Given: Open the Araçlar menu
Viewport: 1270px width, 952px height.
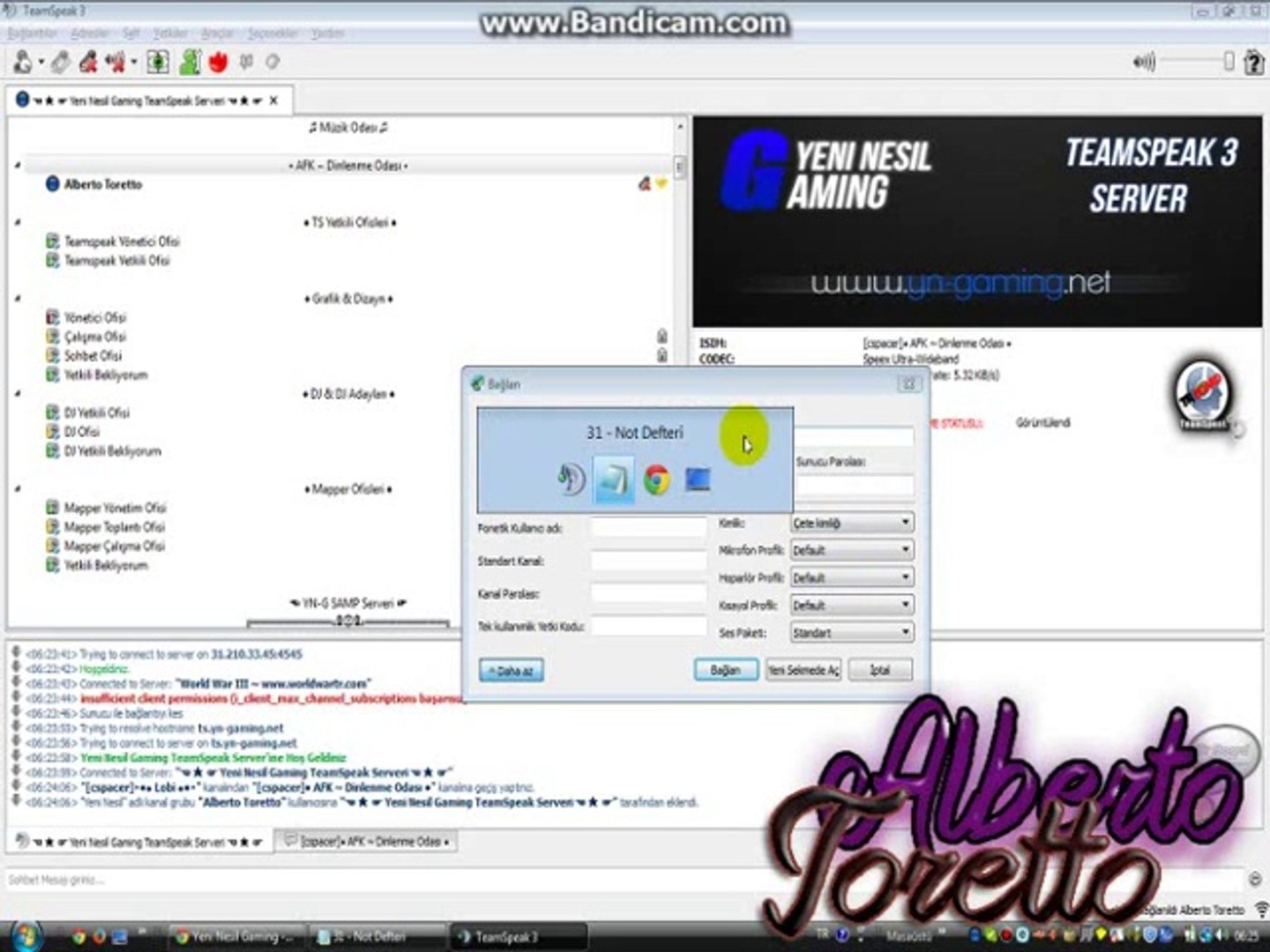Looking at the screenshot, I should pyautogui.click(x=218, y=33).
